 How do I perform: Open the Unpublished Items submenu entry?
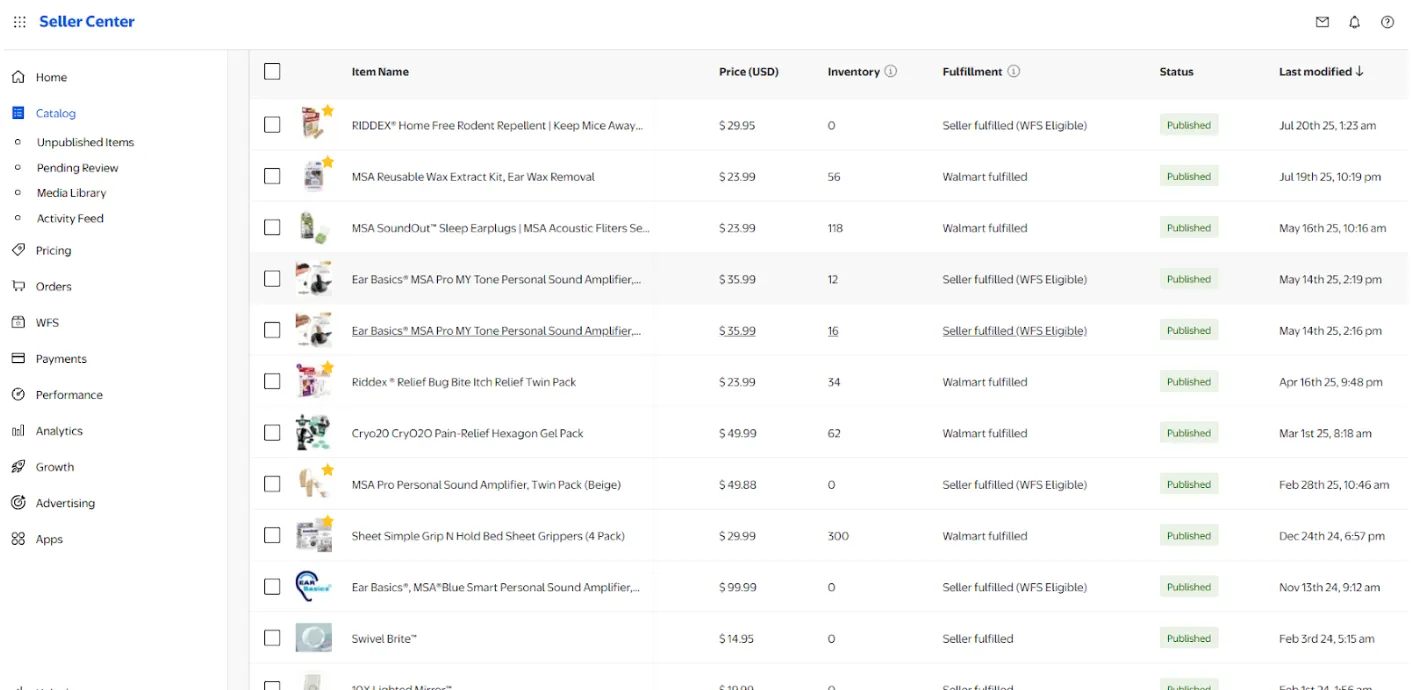click(x=85, y=142)
